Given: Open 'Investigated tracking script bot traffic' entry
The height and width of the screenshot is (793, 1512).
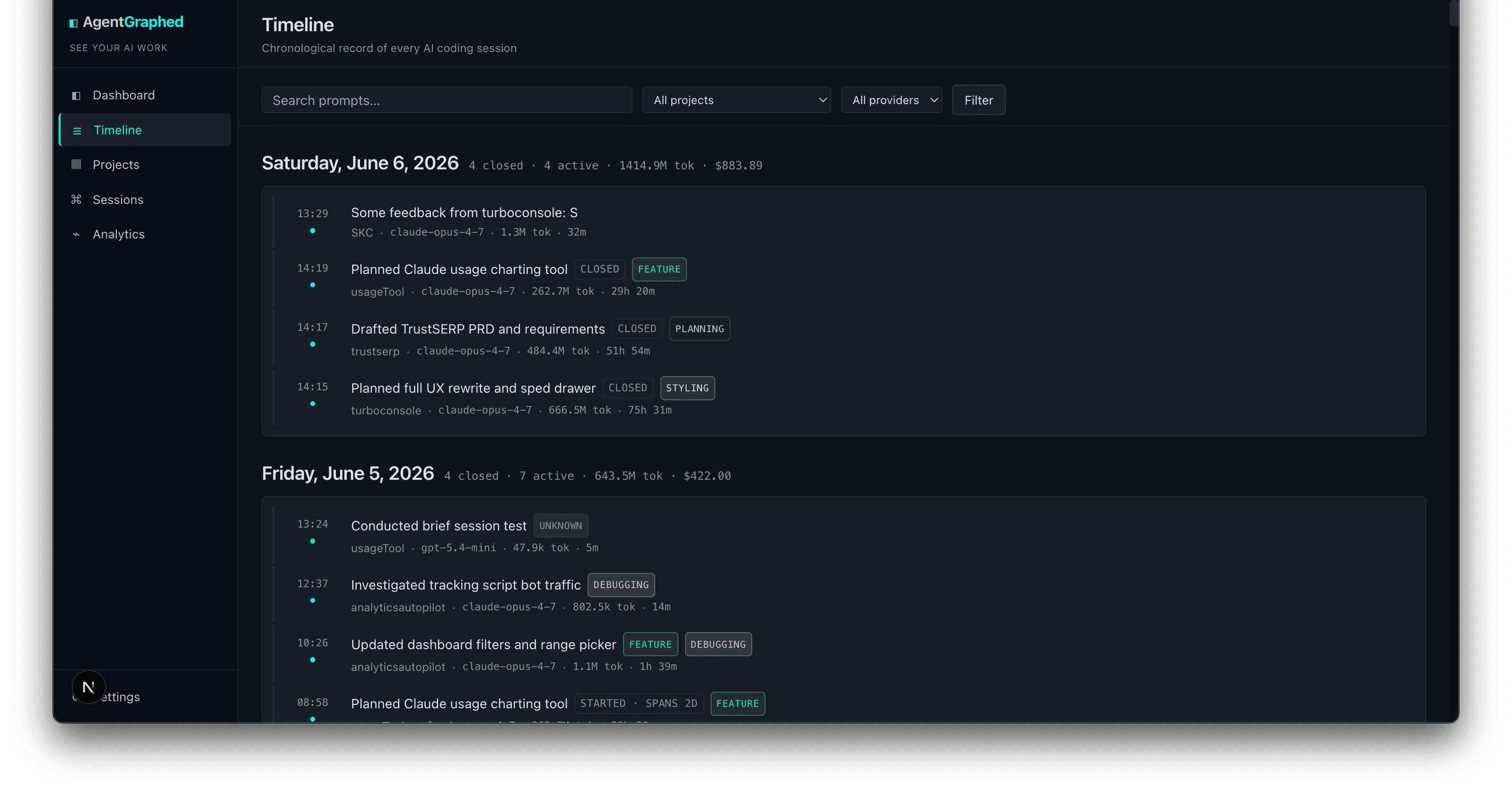Looking at the screenshot, I should point(466,585).
